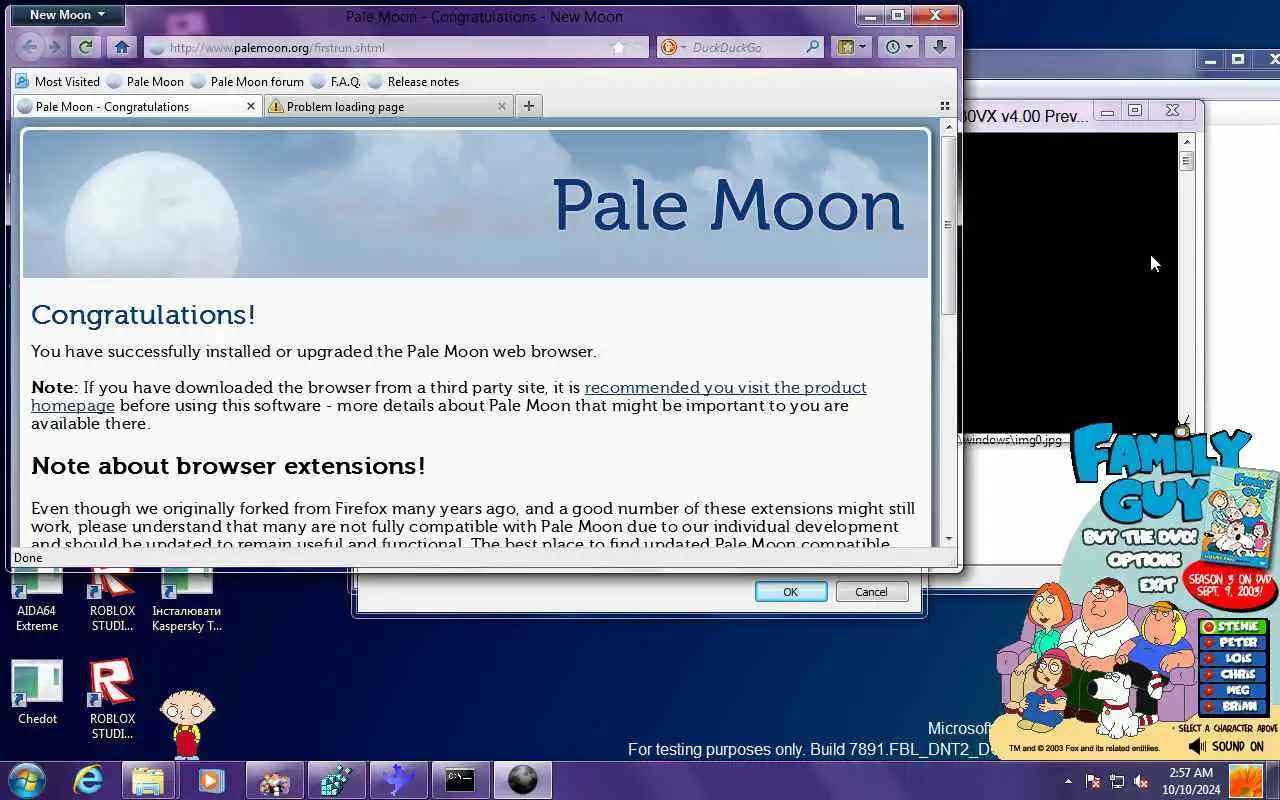The width and height of the screenshot is (1280, 800).
Task: Click the Show desktop strip on taskbar
Action: [1274, 780]
